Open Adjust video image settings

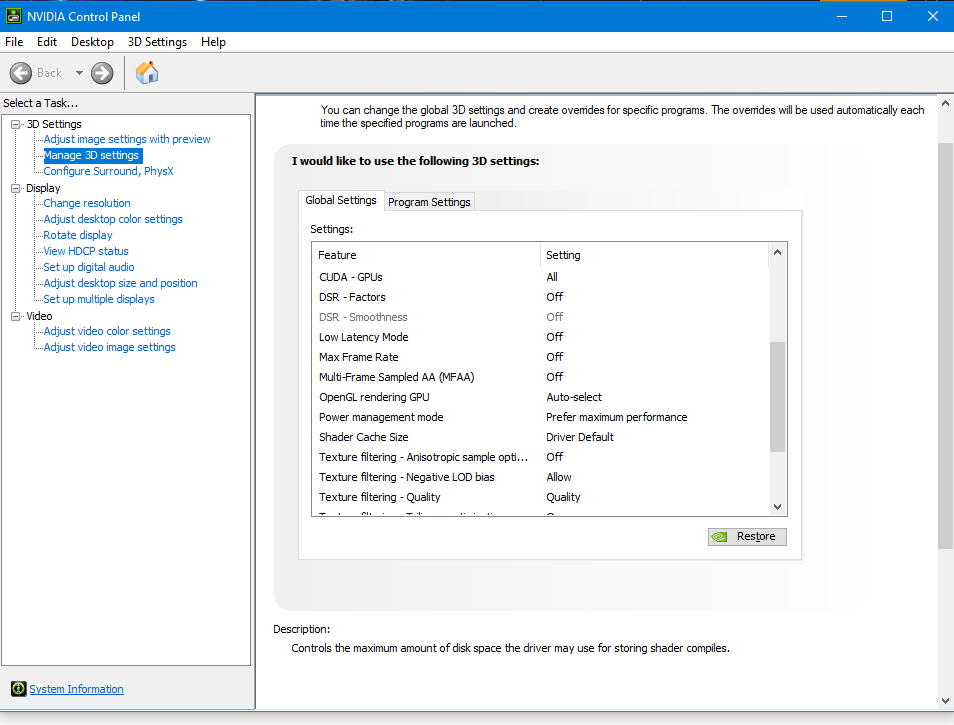pos(110,347)
